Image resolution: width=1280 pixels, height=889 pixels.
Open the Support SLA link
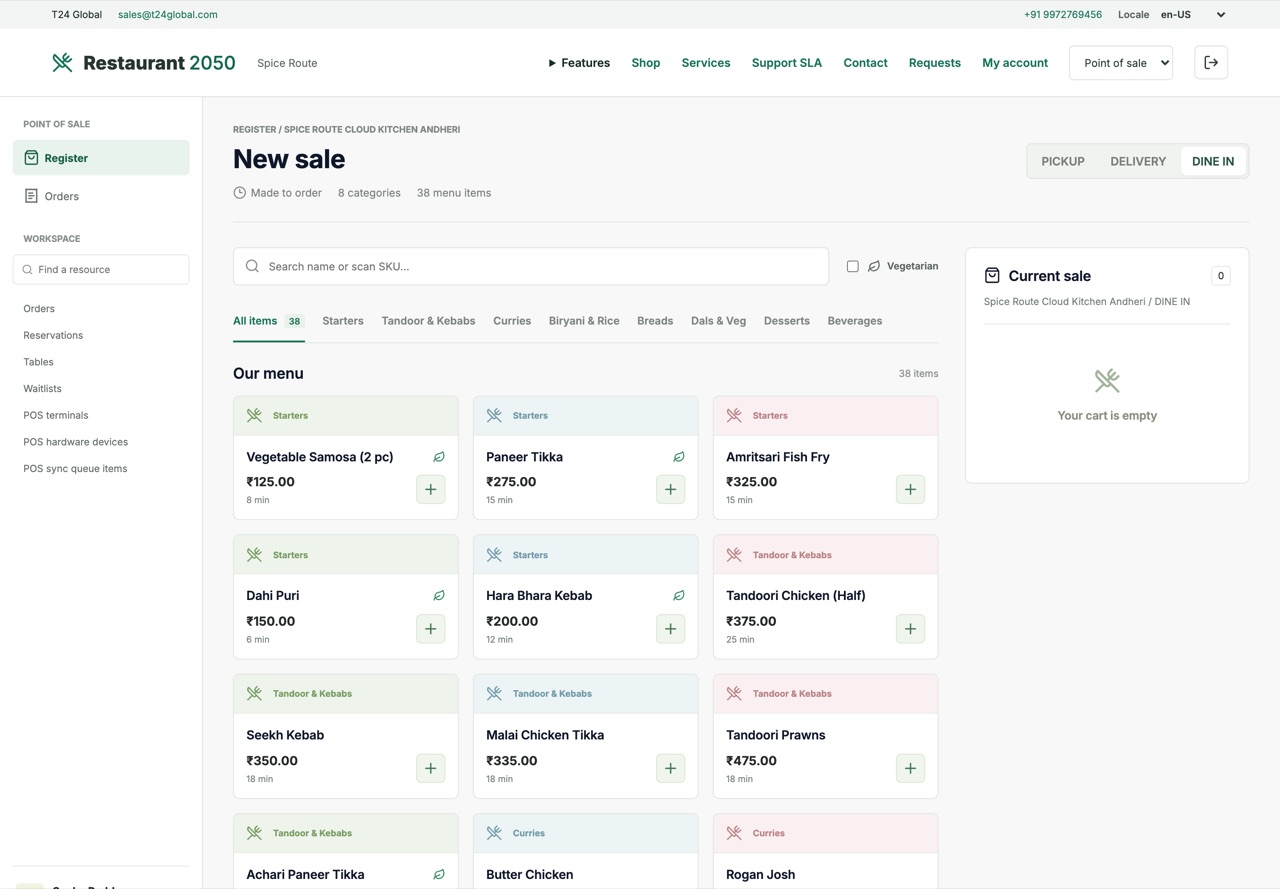(787, 63)
